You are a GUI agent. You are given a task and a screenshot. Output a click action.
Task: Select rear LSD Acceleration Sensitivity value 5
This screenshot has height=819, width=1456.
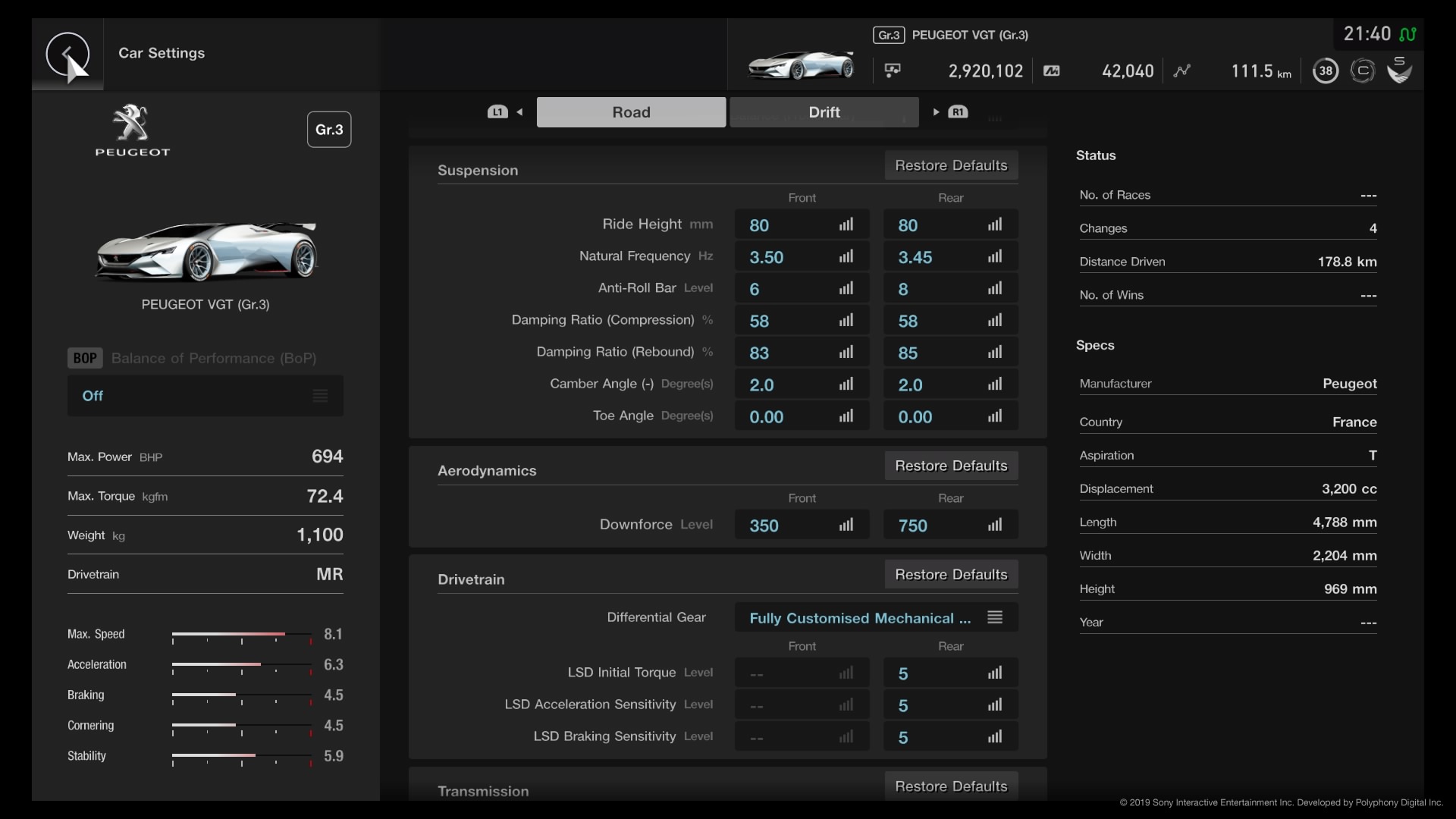[x=950, y=704]
